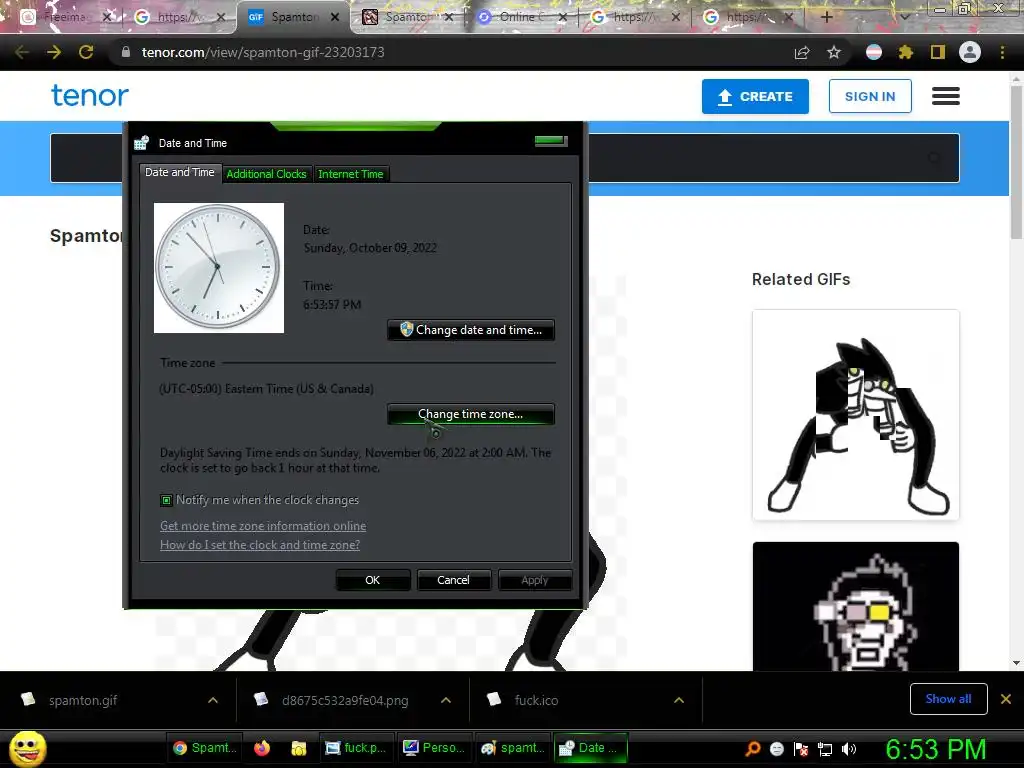Open the striped flag extension icon

[x=874, y=52]
